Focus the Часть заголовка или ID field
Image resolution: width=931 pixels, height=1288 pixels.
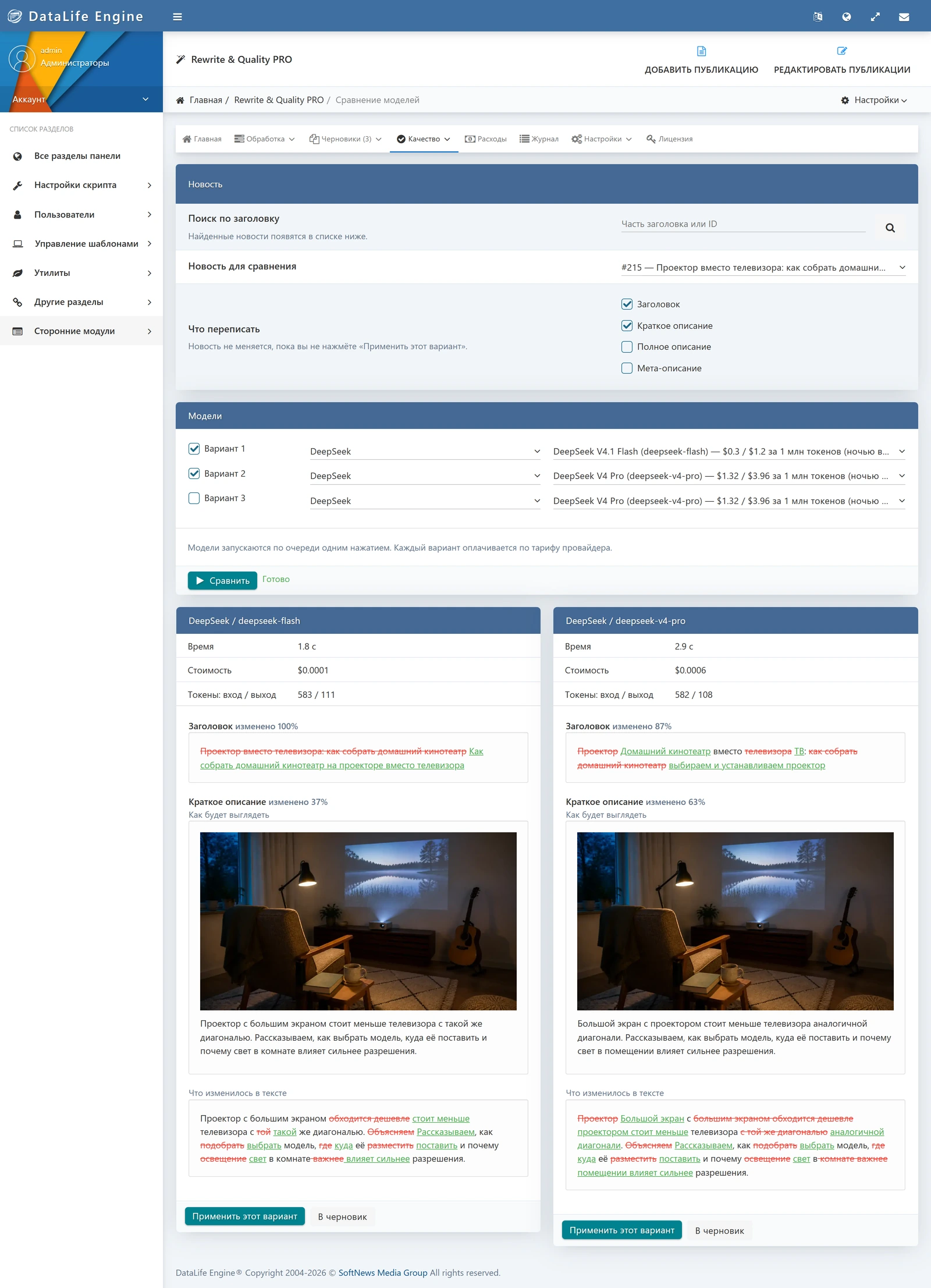(x=743, y=224)
